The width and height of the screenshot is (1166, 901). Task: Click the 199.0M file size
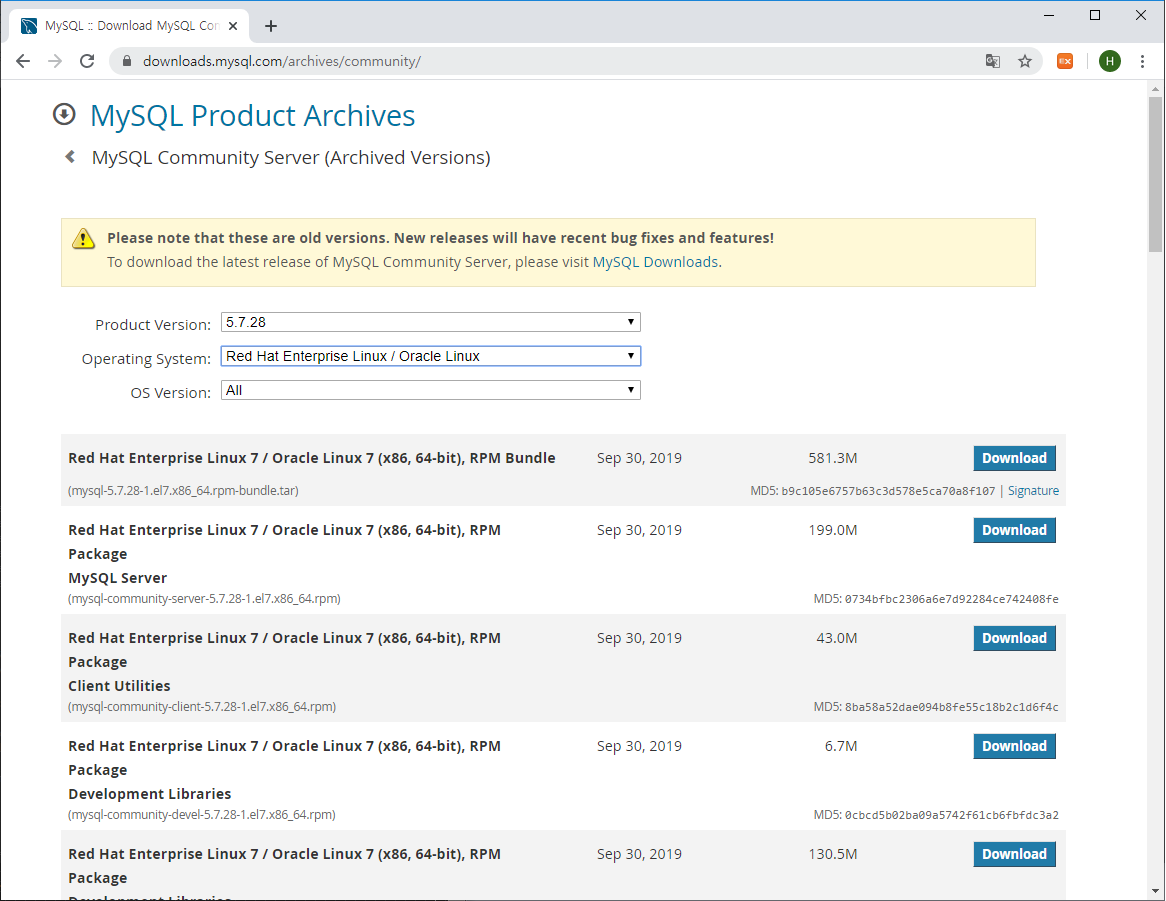click(x=833, y=530)
